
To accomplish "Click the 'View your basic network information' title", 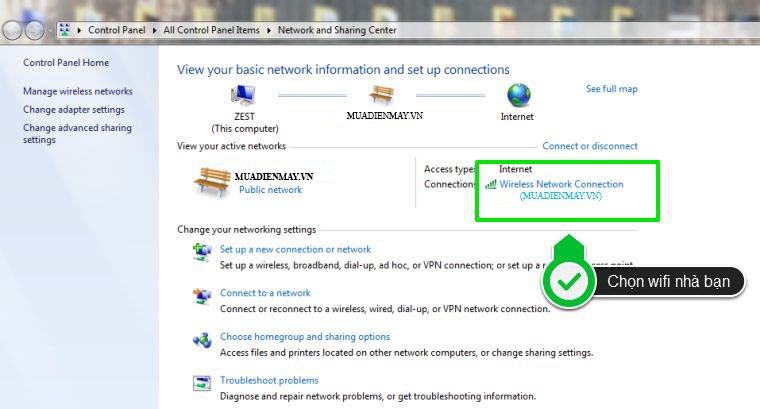I will point(343,70).
